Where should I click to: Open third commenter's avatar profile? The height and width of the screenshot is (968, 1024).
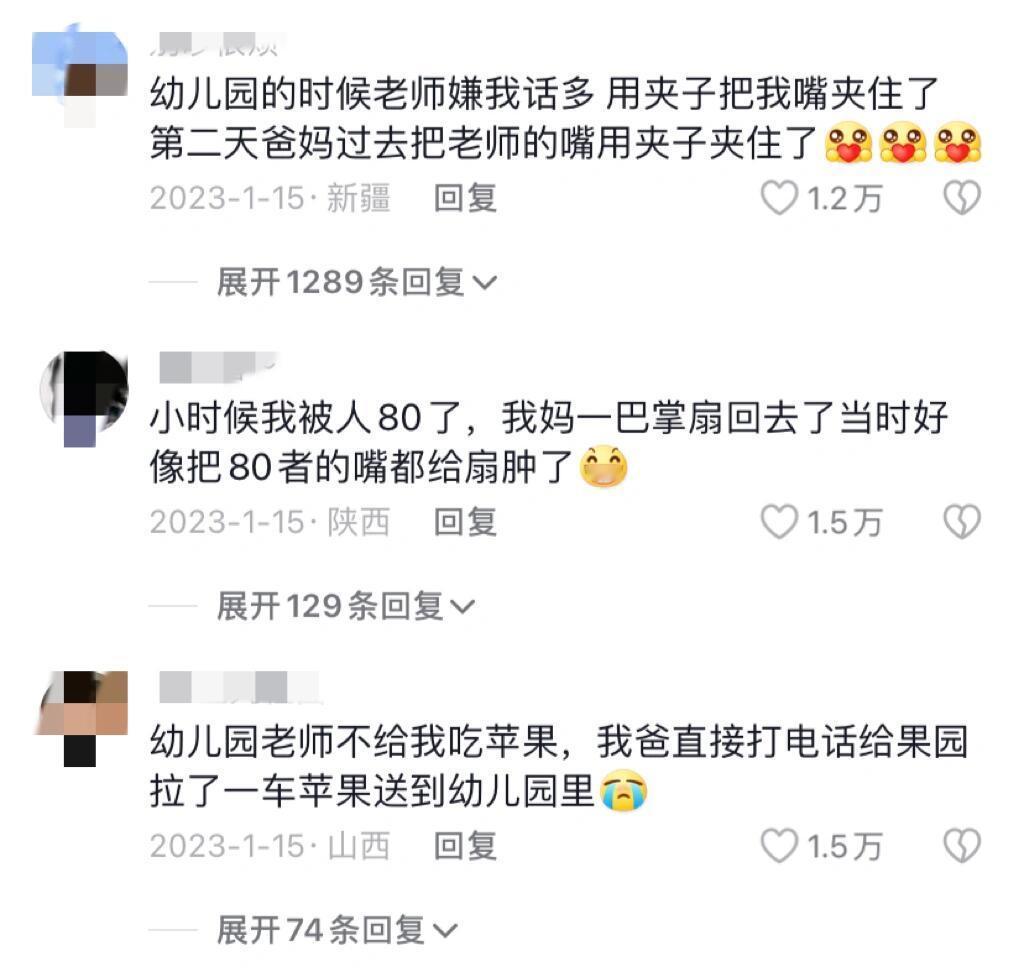point(81,718)
